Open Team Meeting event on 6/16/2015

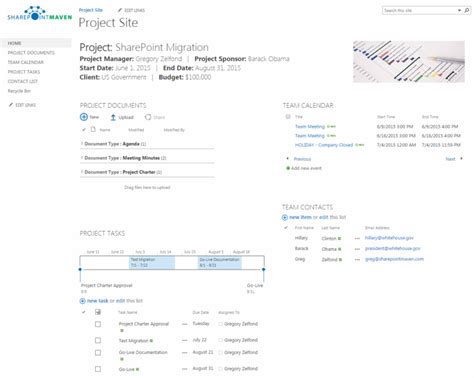coord(310,136)
